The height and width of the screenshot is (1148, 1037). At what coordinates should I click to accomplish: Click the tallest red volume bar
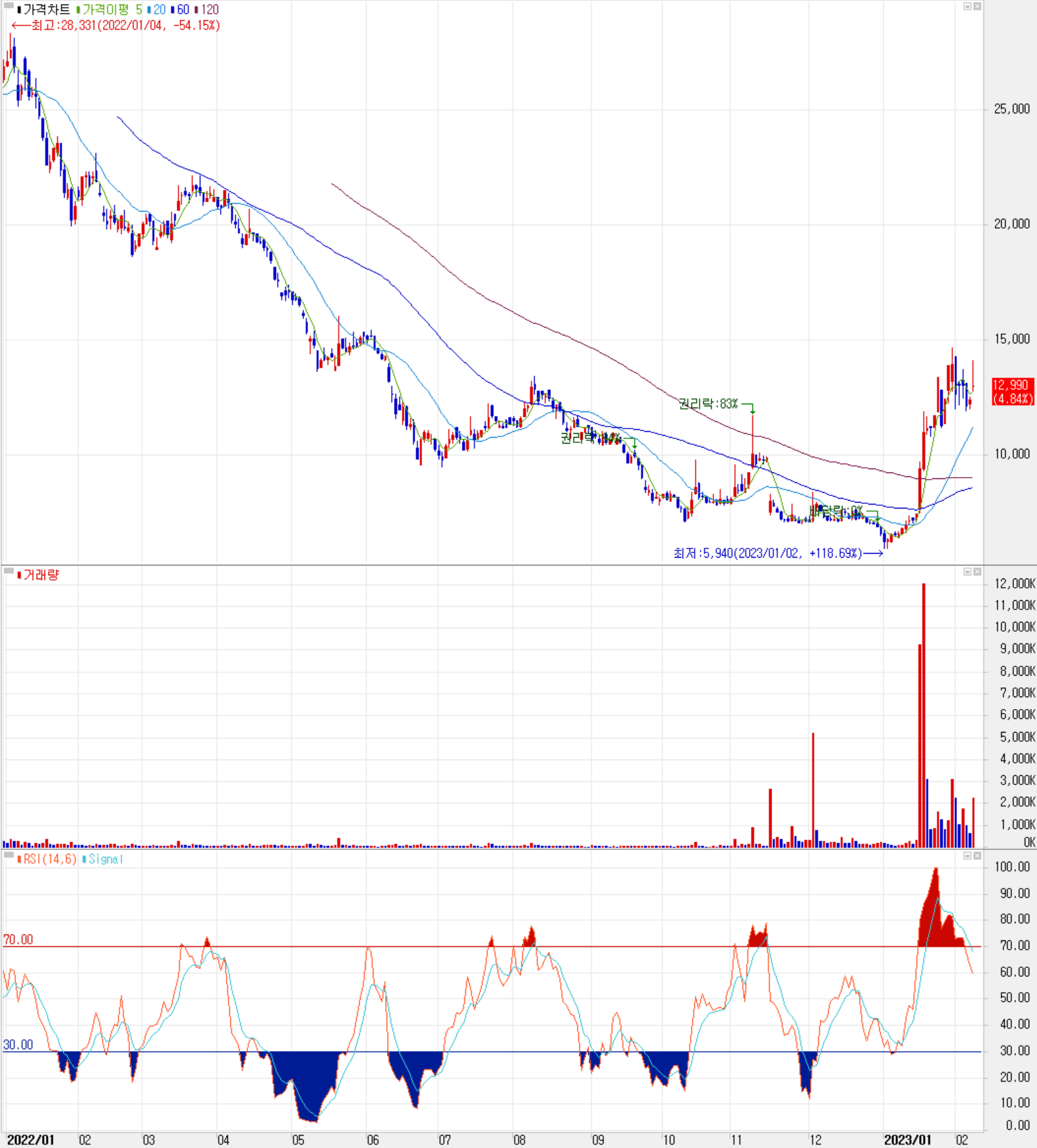click(924, 716)
